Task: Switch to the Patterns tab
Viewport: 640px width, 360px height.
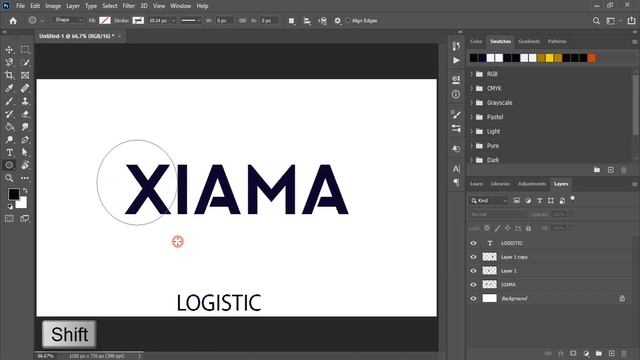Action: click(557, 41)
